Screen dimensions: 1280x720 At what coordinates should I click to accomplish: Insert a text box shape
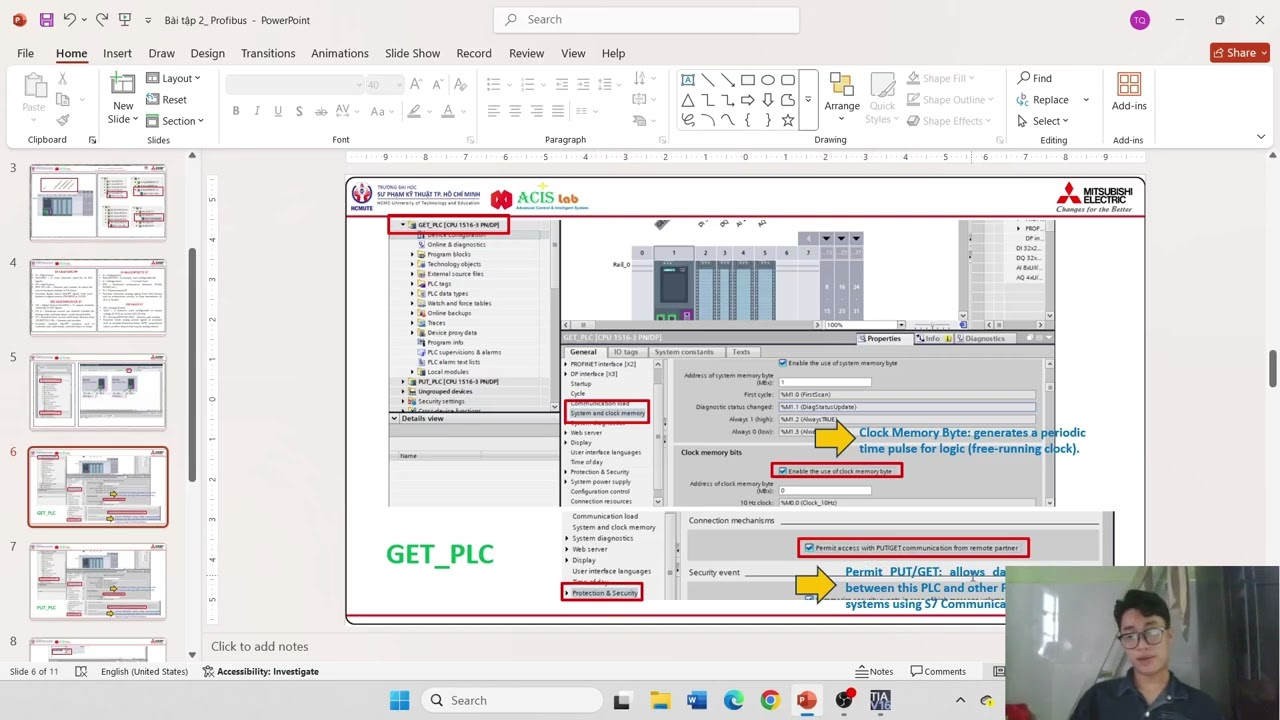(x=688, y=80)
